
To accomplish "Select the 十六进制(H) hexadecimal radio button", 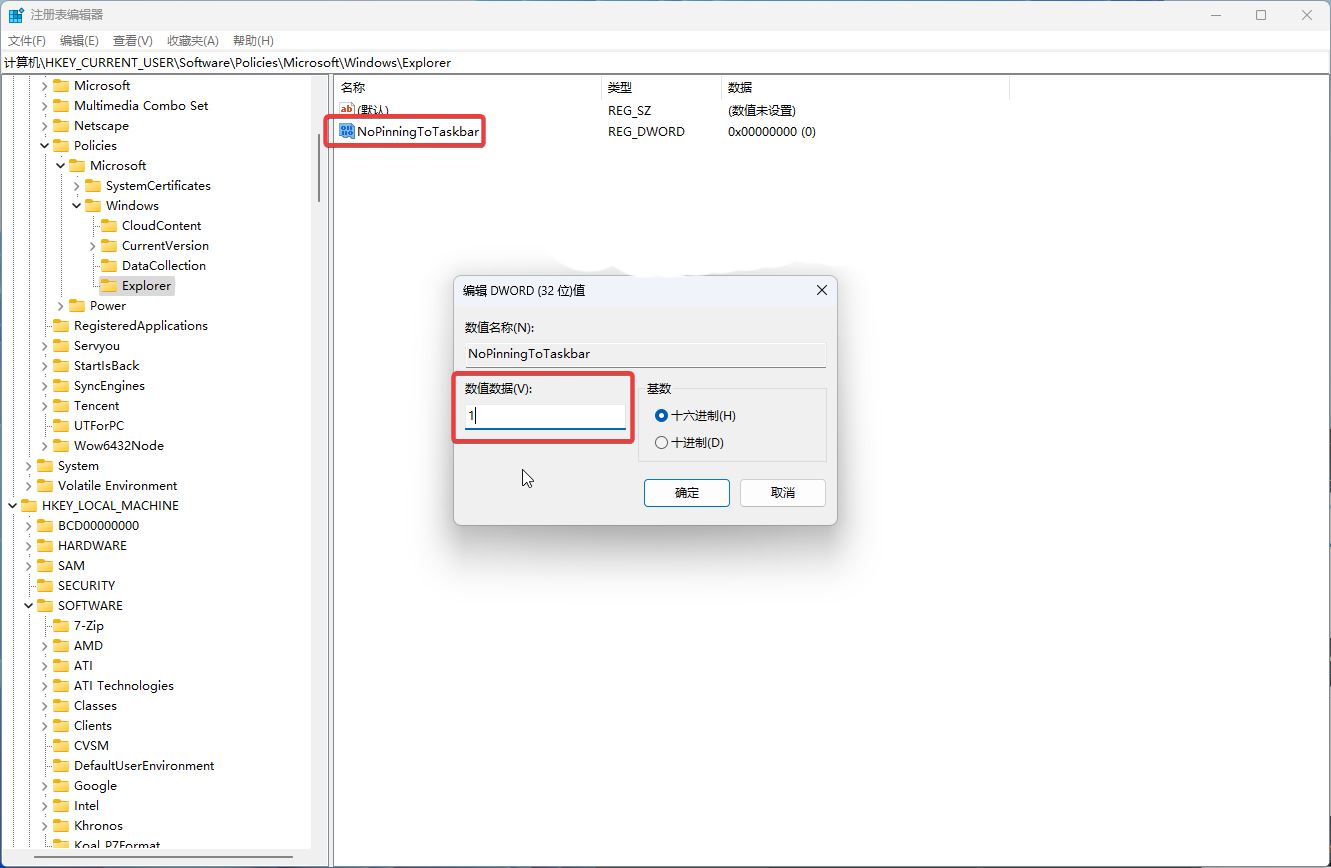I will pos(661,415).
